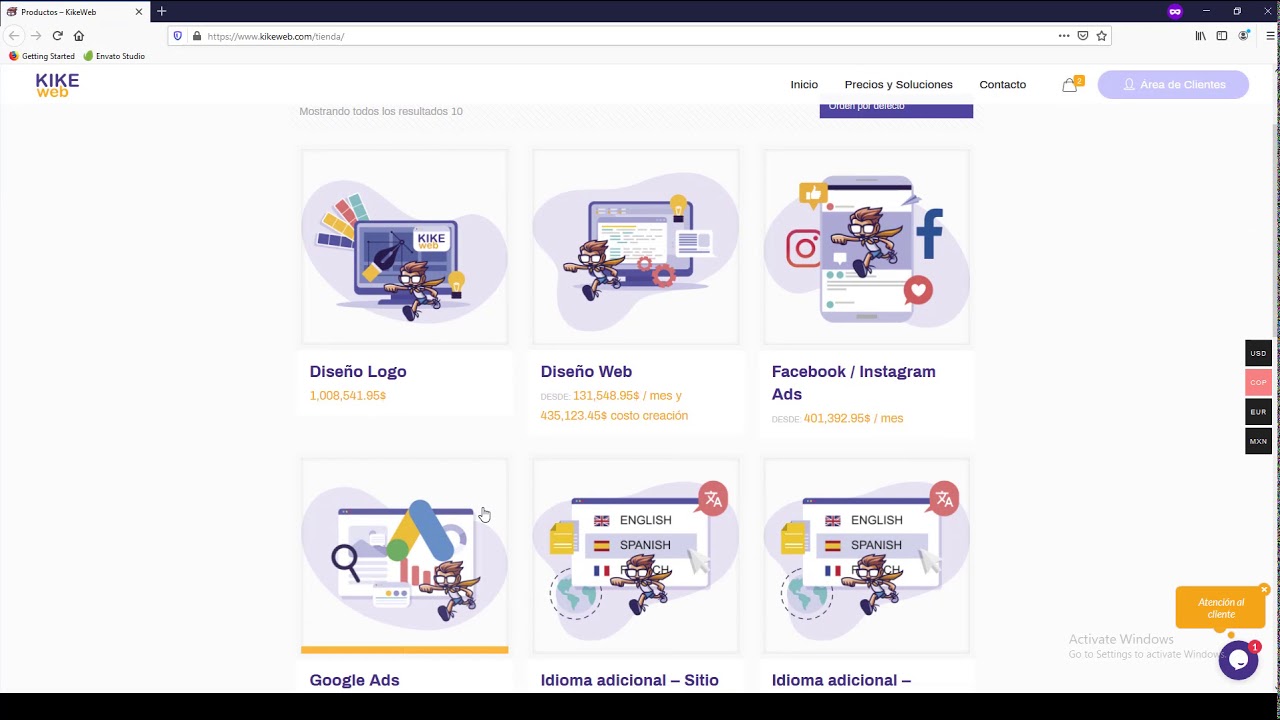Open the chat bubble widget
The width and height of the screenshot is (1280, 720).
point(1238,660)
